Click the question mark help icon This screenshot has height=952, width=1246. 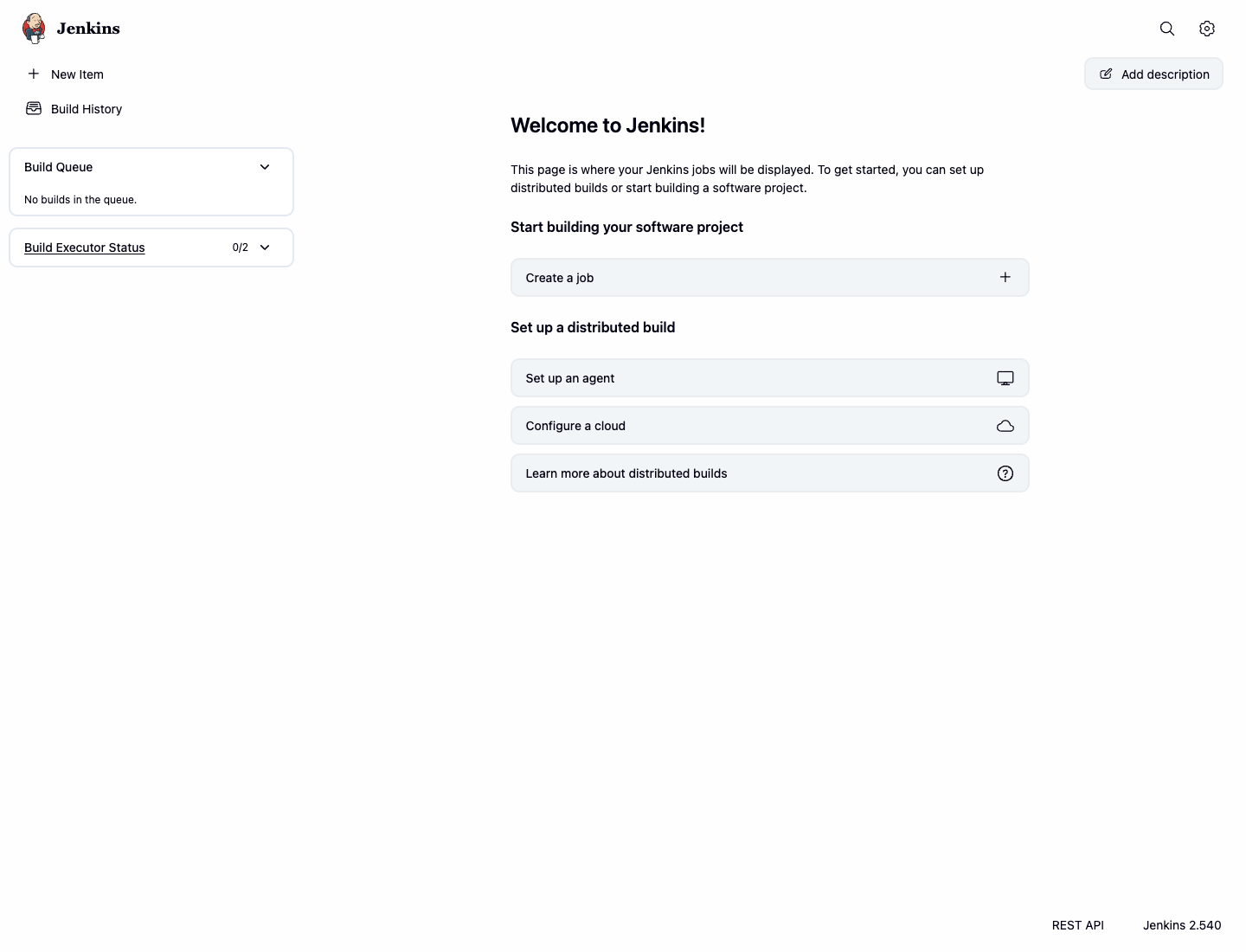(x=1005, y=473)
